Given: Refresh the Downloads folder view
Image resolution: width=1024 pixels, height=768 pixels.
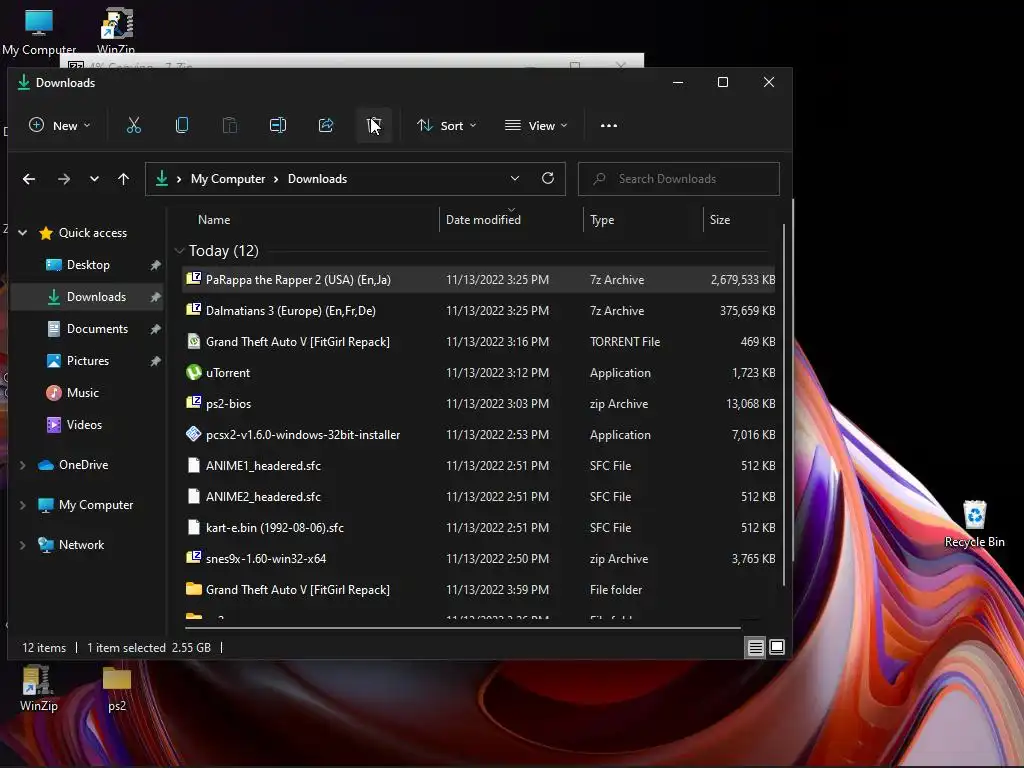Looking at the screenshot, I should tap(548, 178).
